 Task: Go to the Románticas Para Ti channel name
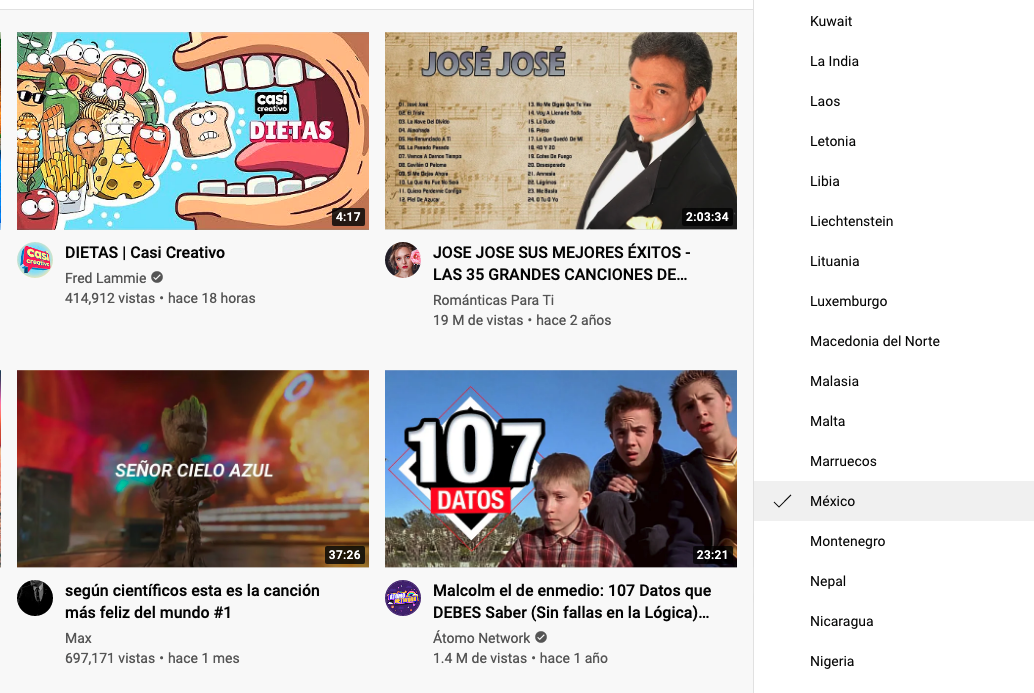pyautogui.click(x=493, y=300)
